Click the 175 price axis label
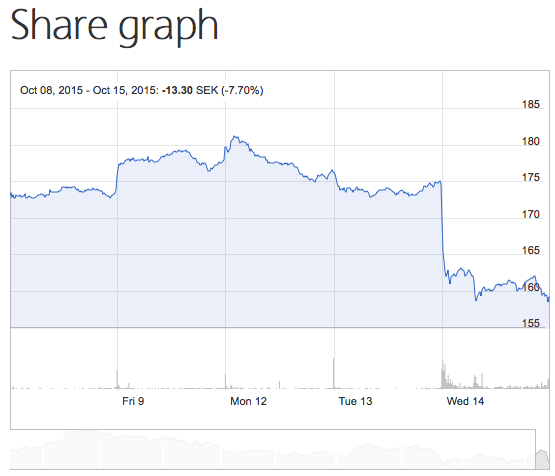The width and height of the screenshot is (555, 476). coord(531,177)
